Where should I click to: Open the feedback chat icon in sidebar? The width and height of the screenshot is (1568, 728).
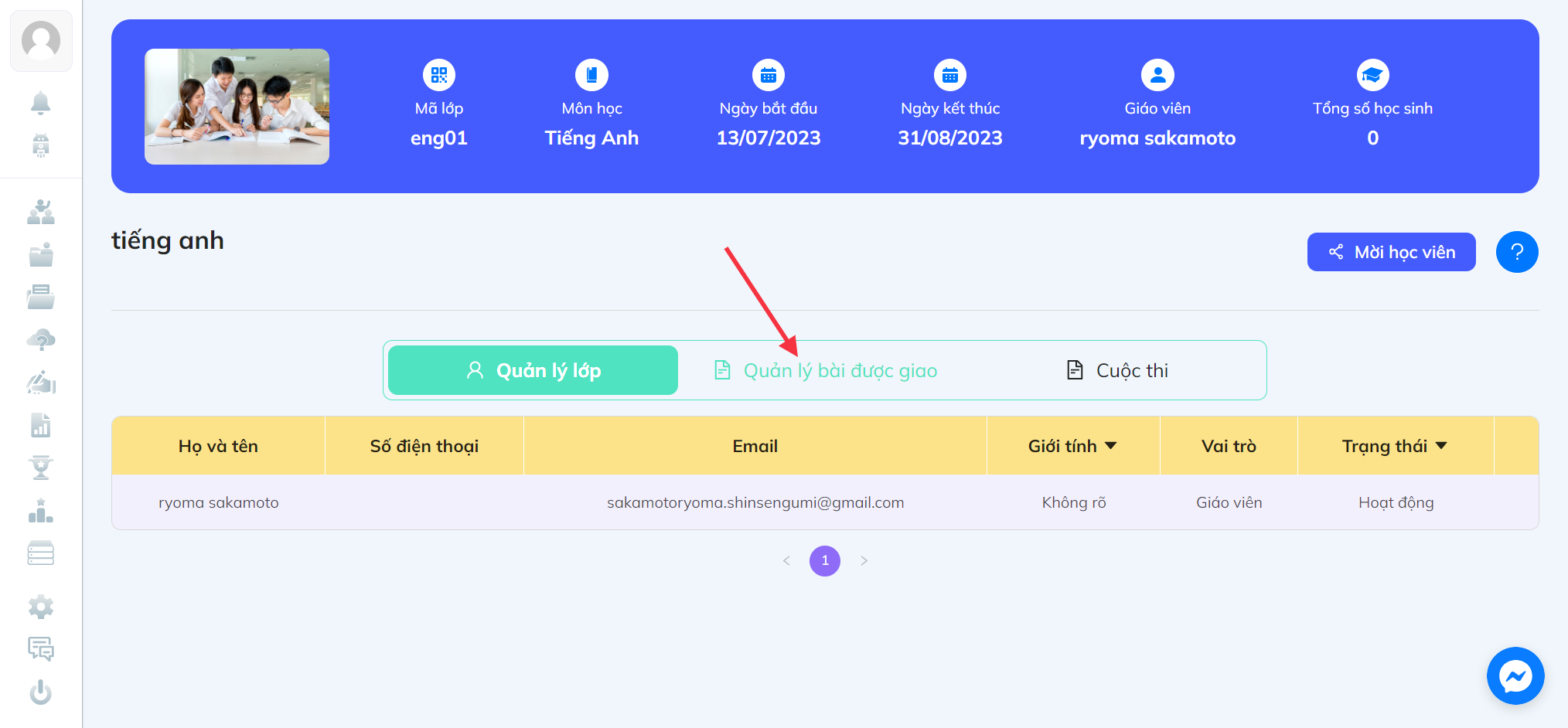pyautogui.click(x=40, y=649)
